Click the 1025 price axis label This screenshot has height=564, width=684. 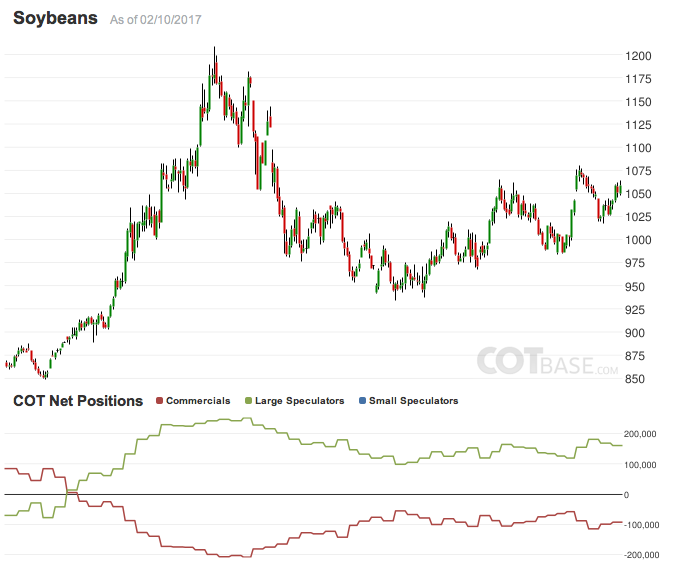(638, 217)
